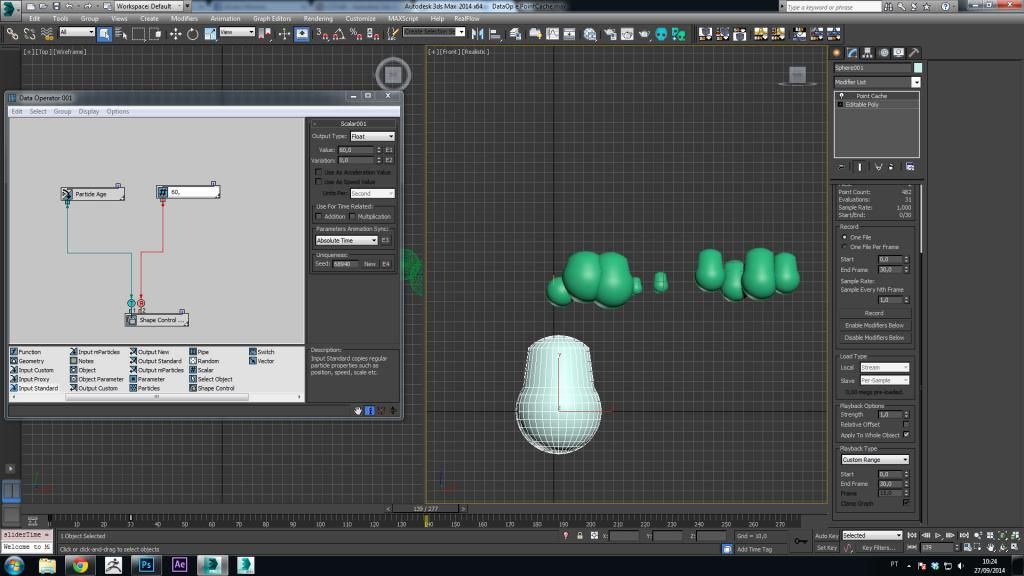1024x576 pixels.
Task: Open the Graph Editors menu
Action: pos(271,18)
